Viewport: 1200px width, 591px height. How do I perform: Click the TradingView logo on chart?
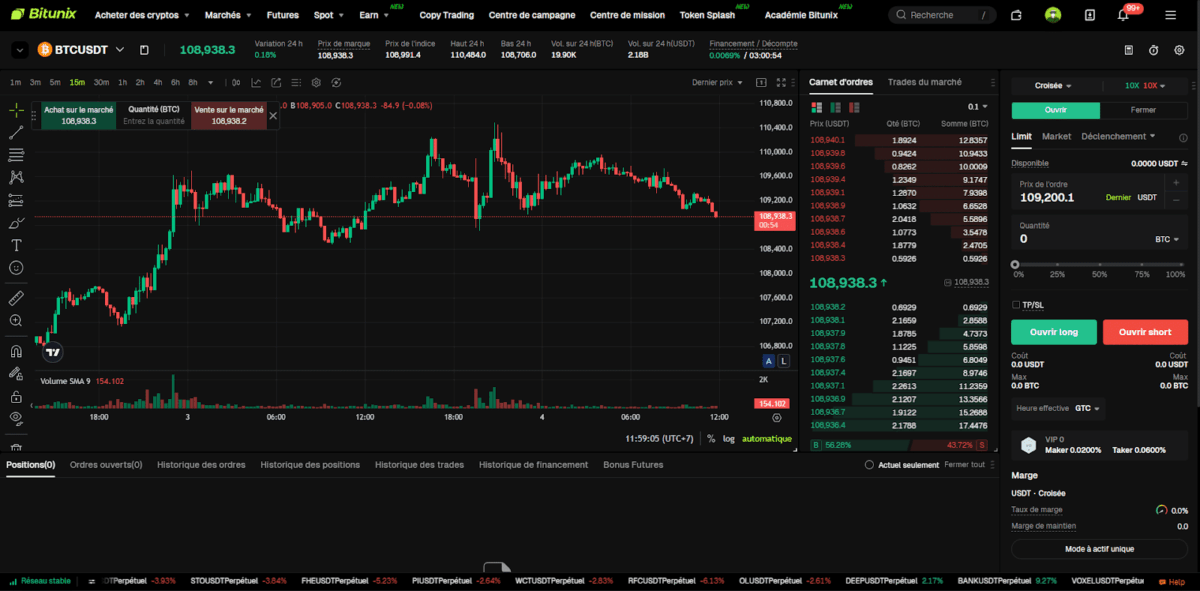click(54, 352)
